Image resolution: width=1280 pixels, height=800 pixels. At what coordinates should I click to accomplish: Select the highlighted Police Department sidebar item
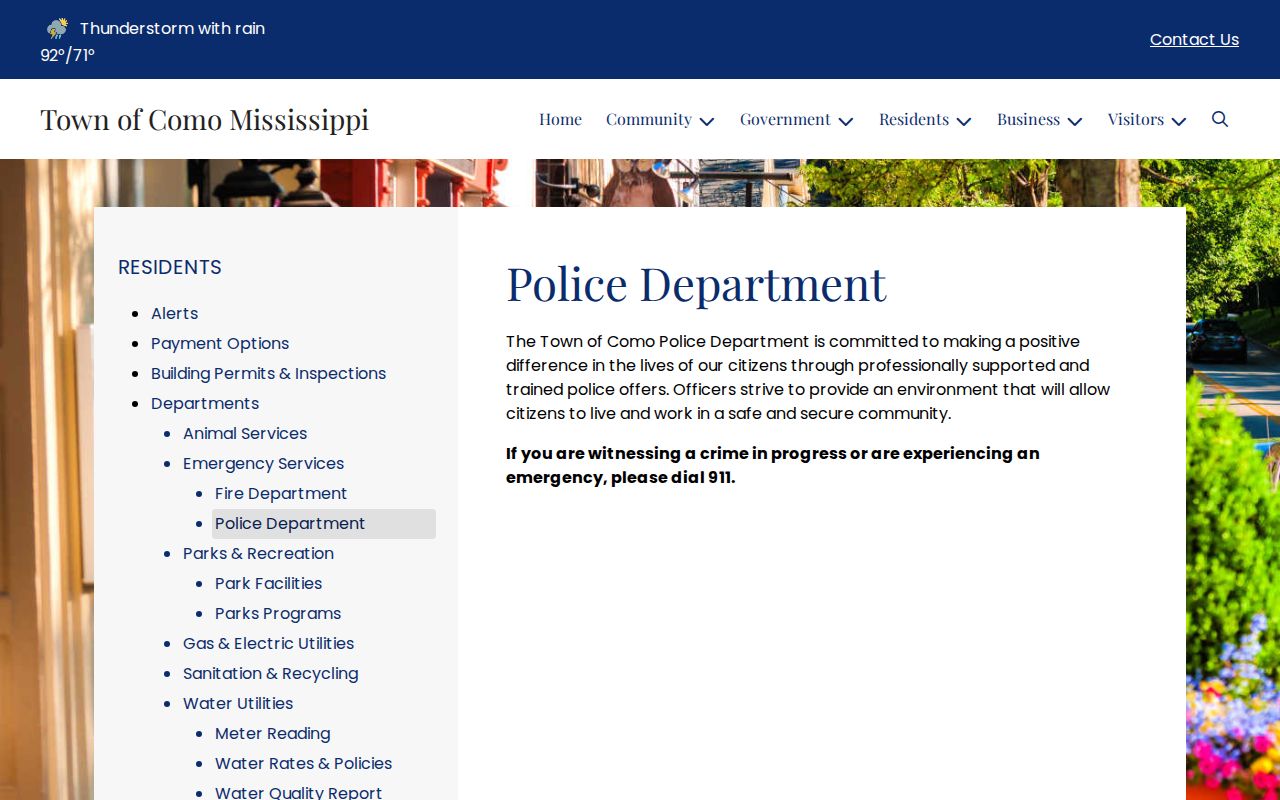click(x=324, y=524)
